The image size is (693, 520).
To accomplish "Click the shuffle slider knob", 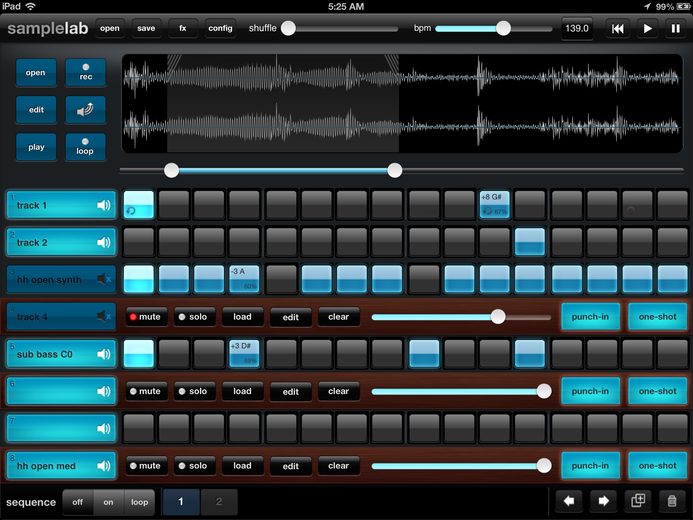I will pos(288,28).
